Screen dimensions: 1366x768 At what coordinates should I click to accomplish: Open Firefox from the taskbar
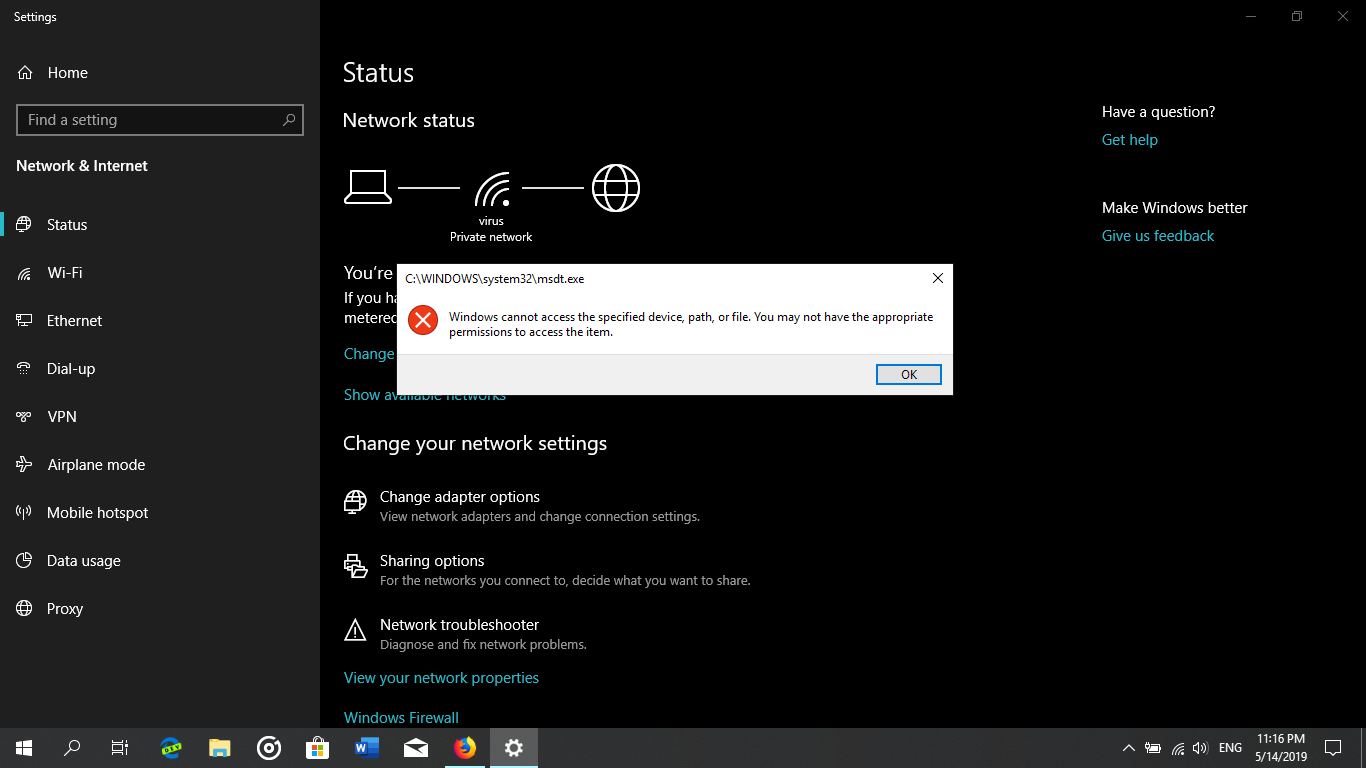click(x=465, y=748)
